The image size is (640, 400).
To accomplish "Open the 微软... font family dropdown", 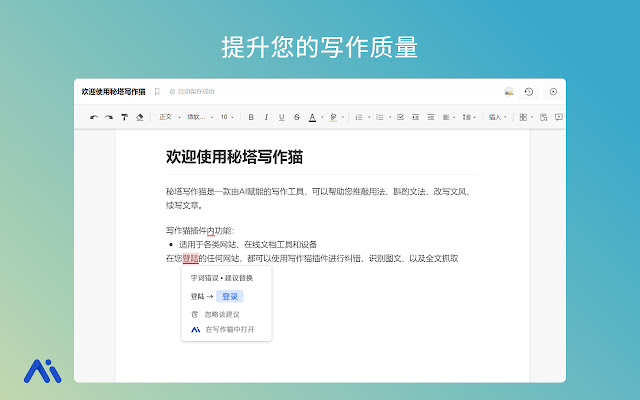I will point(200,117).
